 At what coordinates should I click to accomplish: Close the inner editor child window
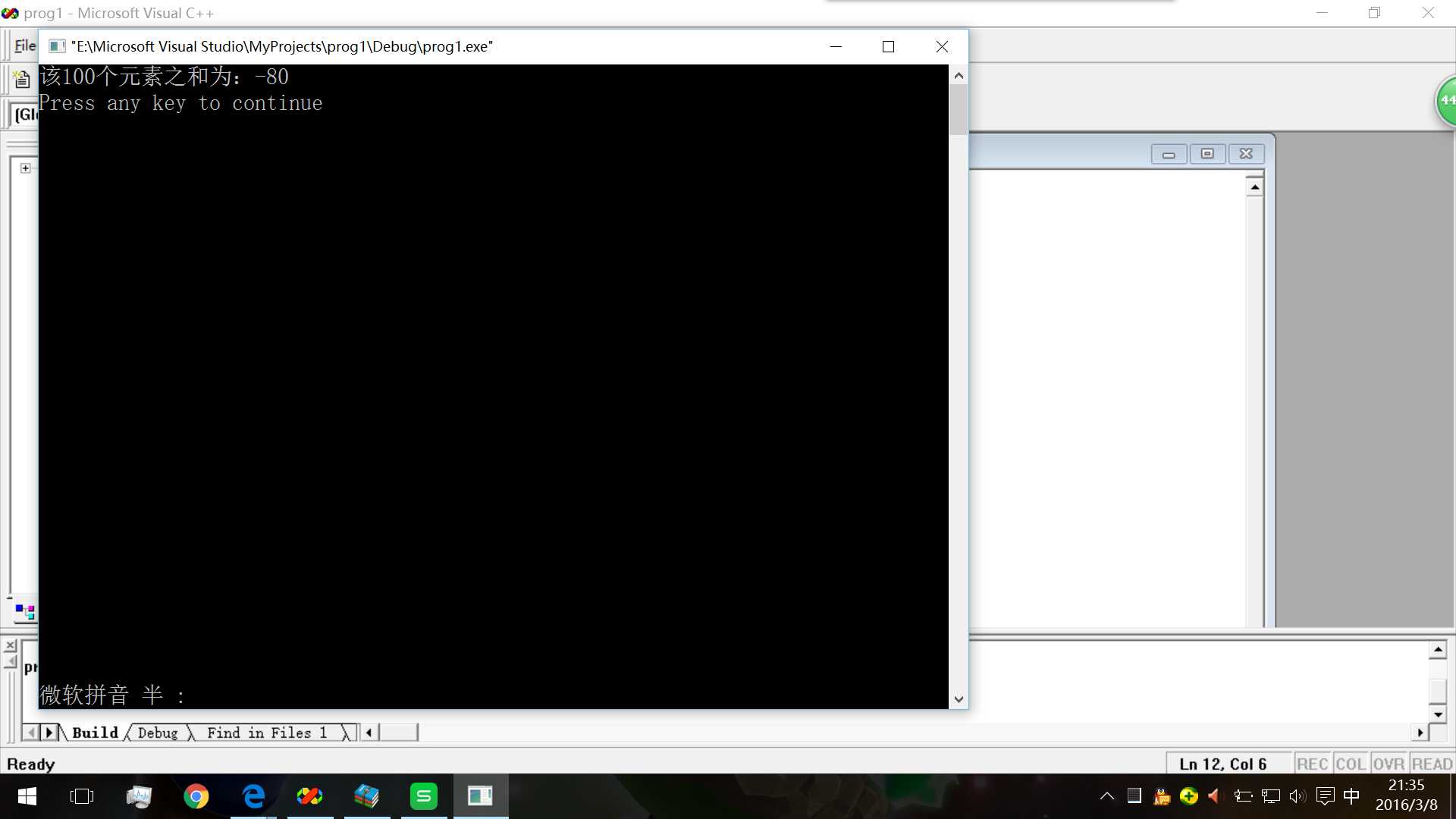coord(1246,154)
